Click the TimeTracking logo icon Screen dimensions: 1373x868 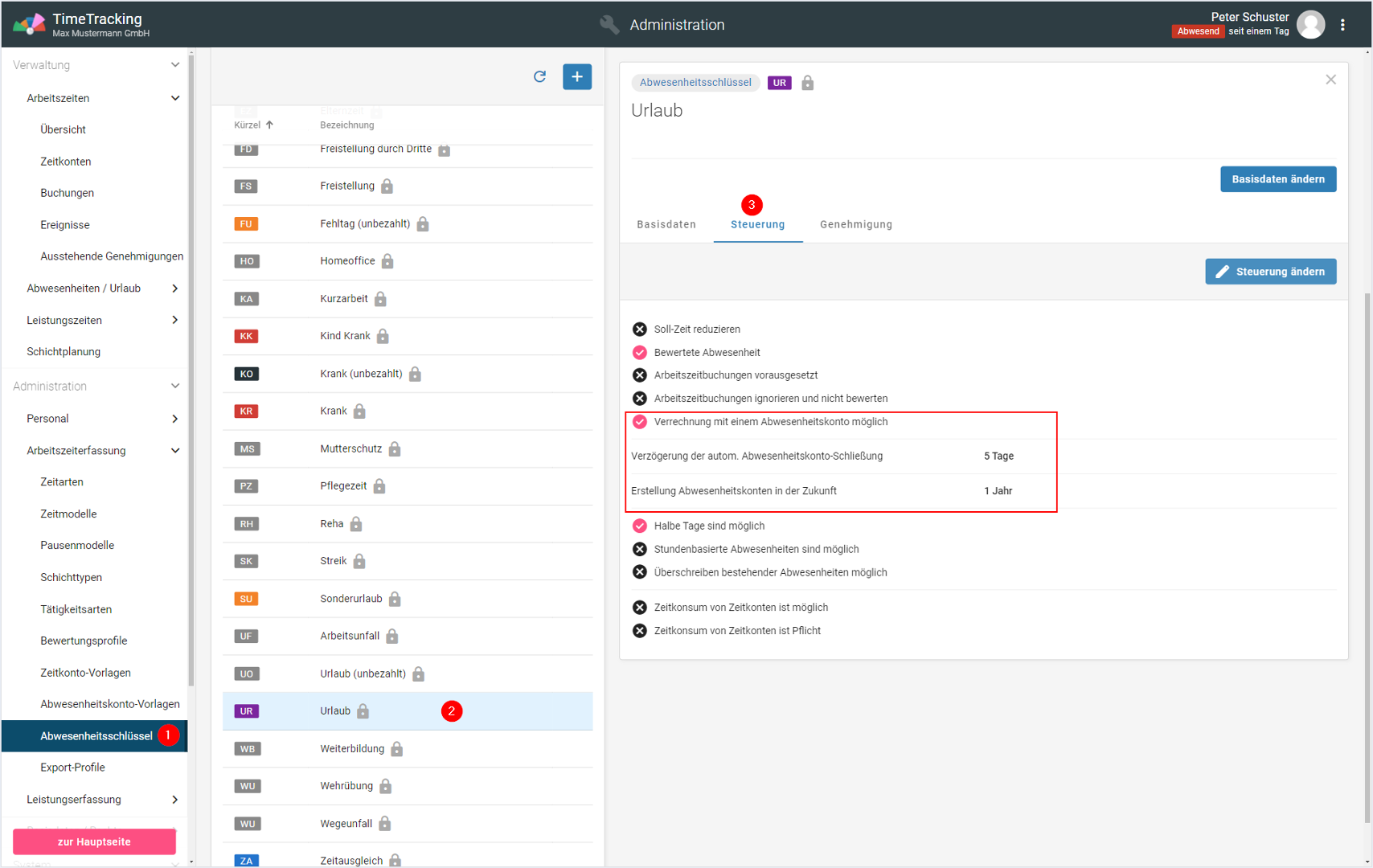pos(29,24)
